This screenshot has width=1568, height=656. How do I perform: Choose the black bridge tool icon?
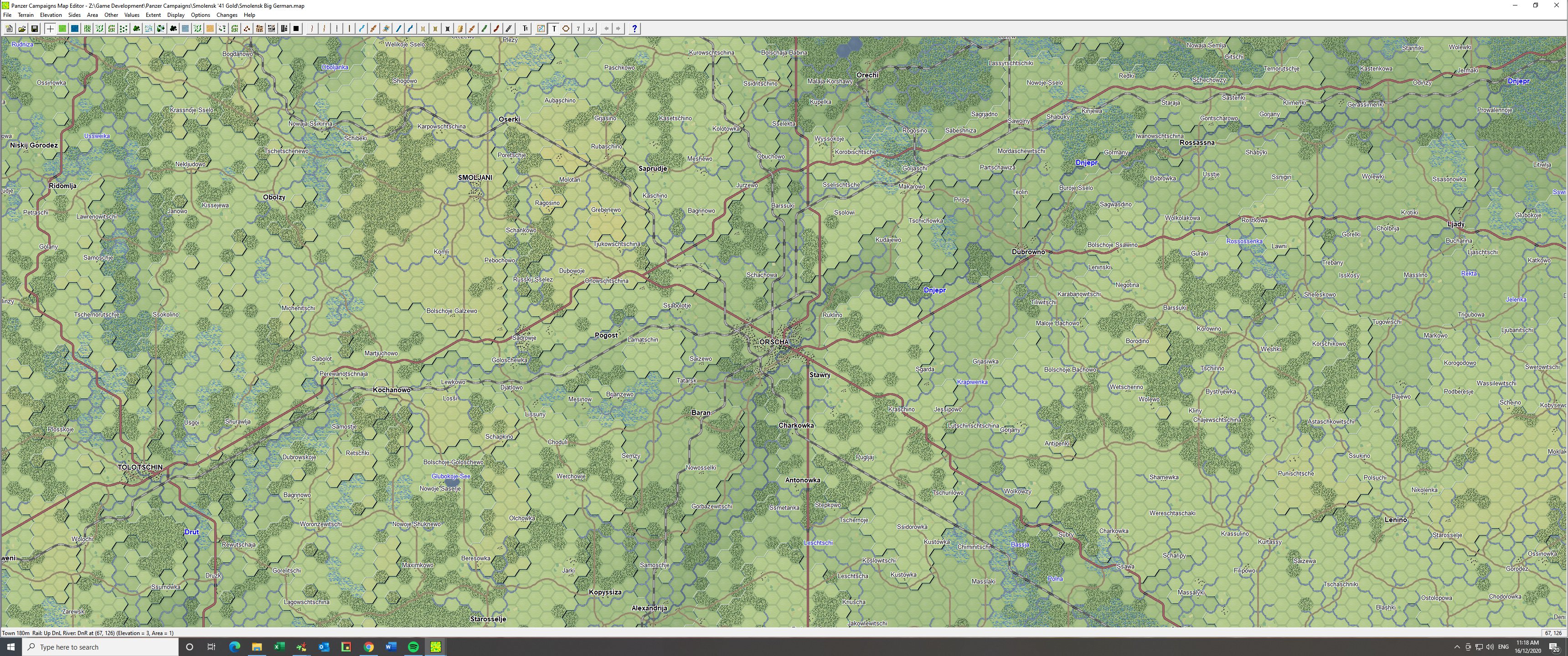(448, 29)
